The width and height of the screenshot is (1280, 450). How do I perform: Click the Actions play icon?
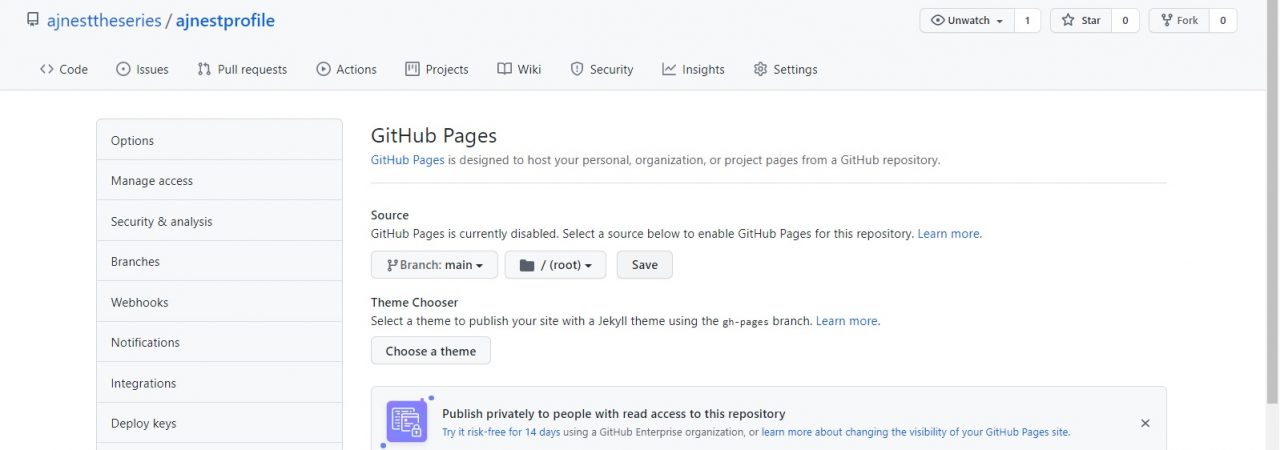[x=323, y=69]
